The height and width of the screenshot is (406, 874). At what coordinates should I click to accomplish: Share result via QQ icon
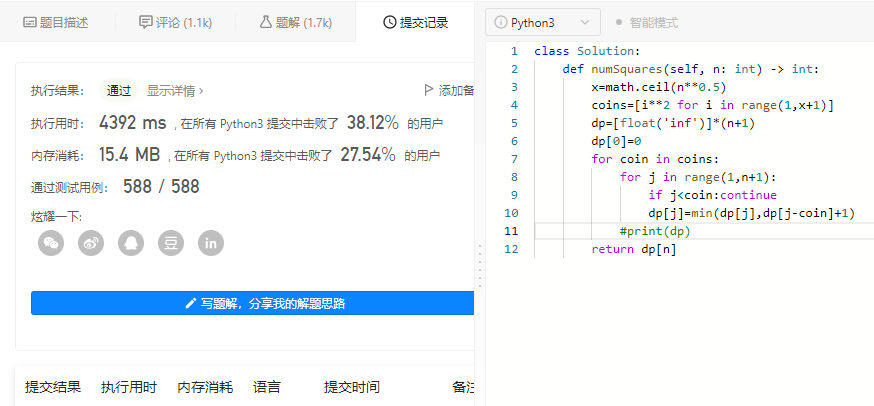click(x=131, y=243)
